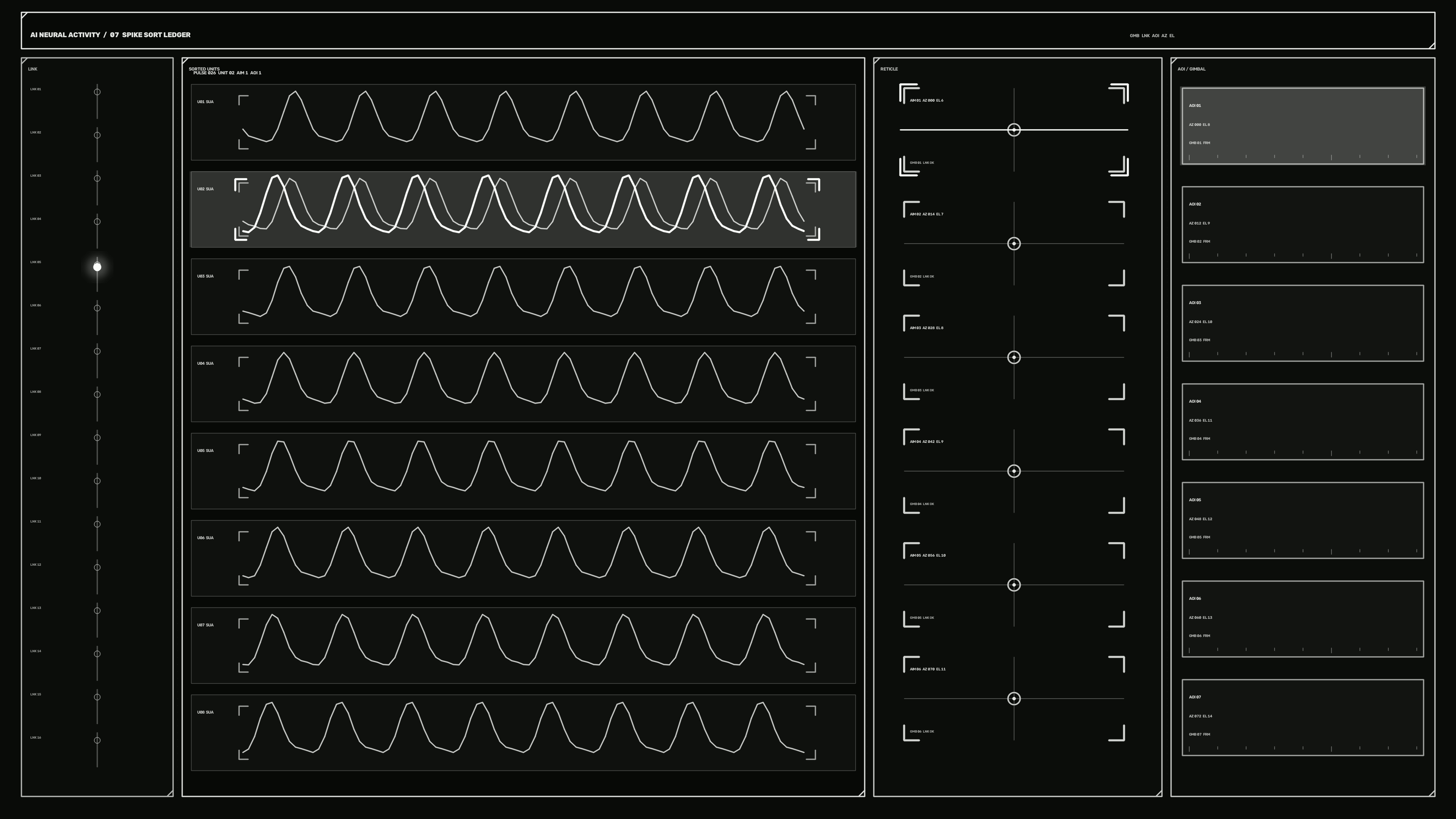
Task: Click the 'AIM 04 AZ 042 EL 9' readout
Action: pyautogui.click(x=926, y=441)
